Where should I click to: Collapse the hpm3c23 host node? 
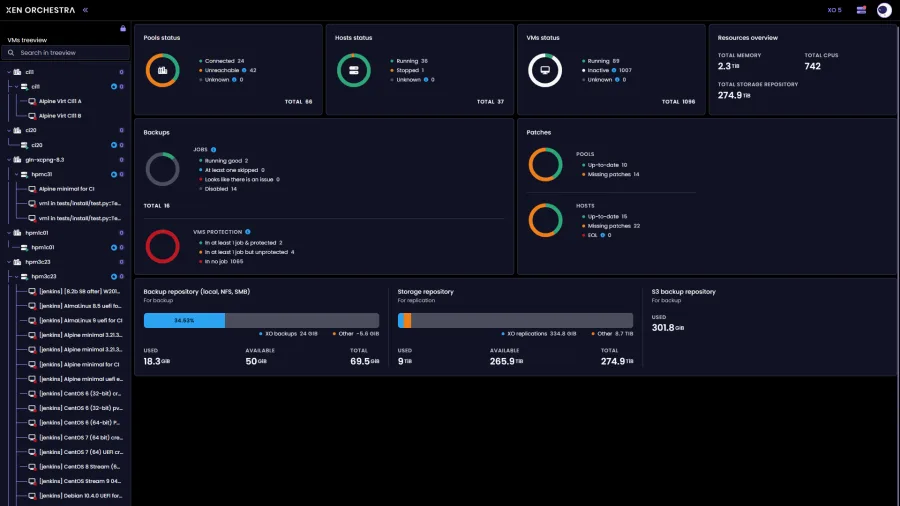pos(16,277)
